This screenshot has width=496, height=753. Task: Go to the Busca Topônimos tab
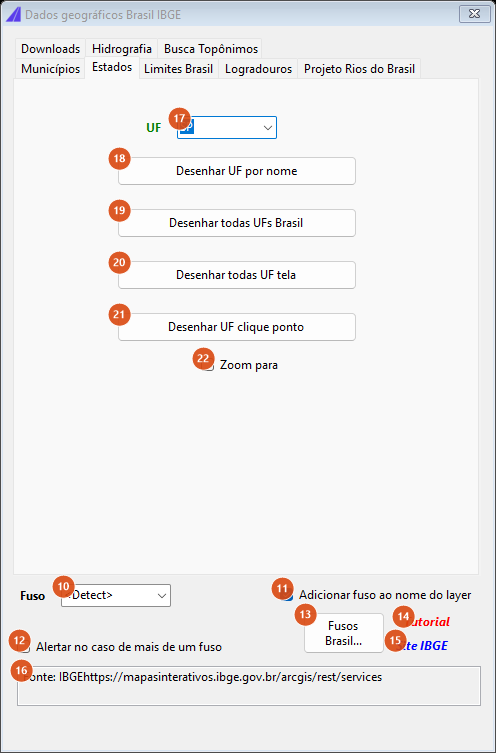point(211,49)
